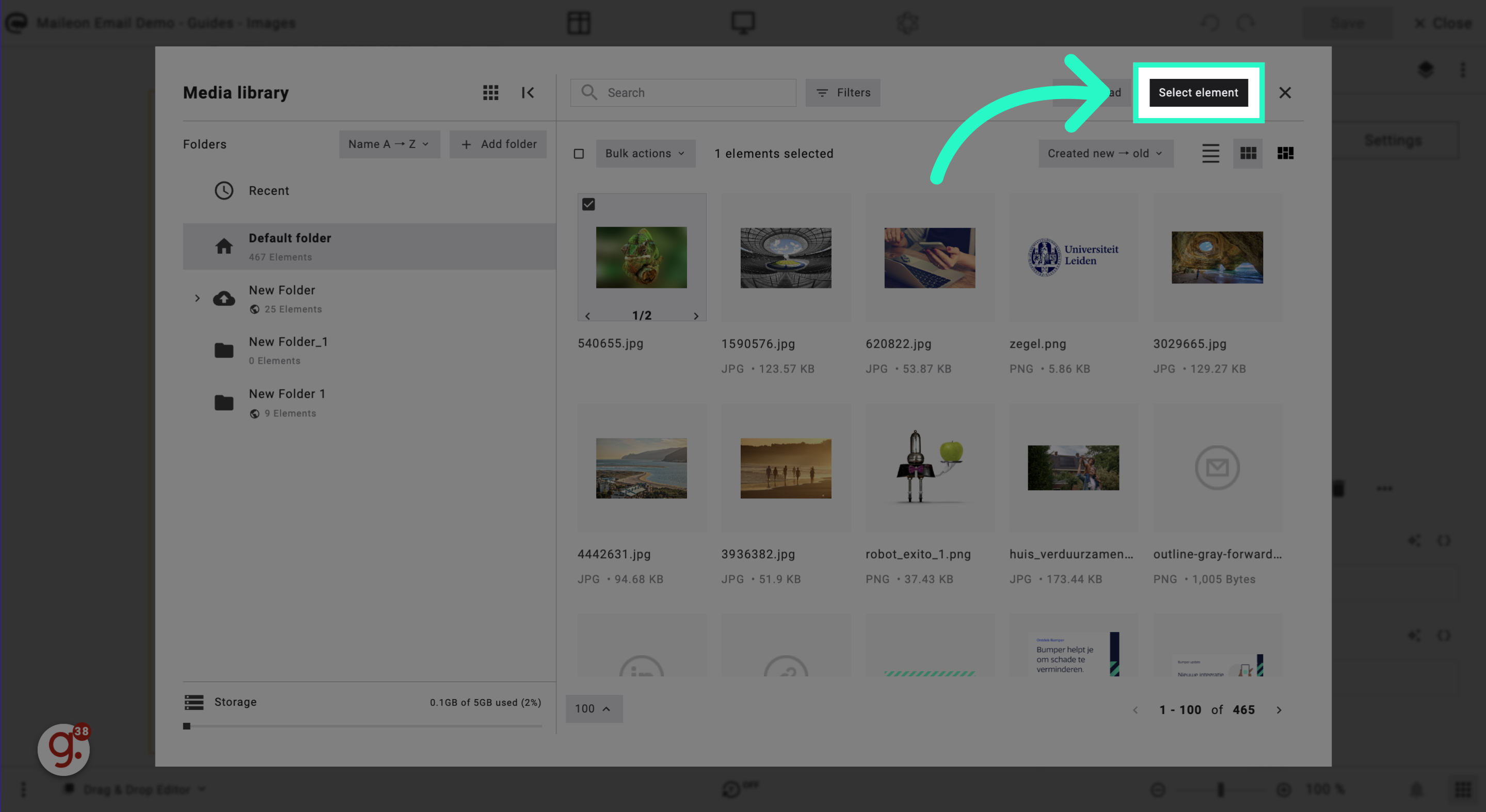Click the Add folder button
The image size is (1486, 812).
498,144
